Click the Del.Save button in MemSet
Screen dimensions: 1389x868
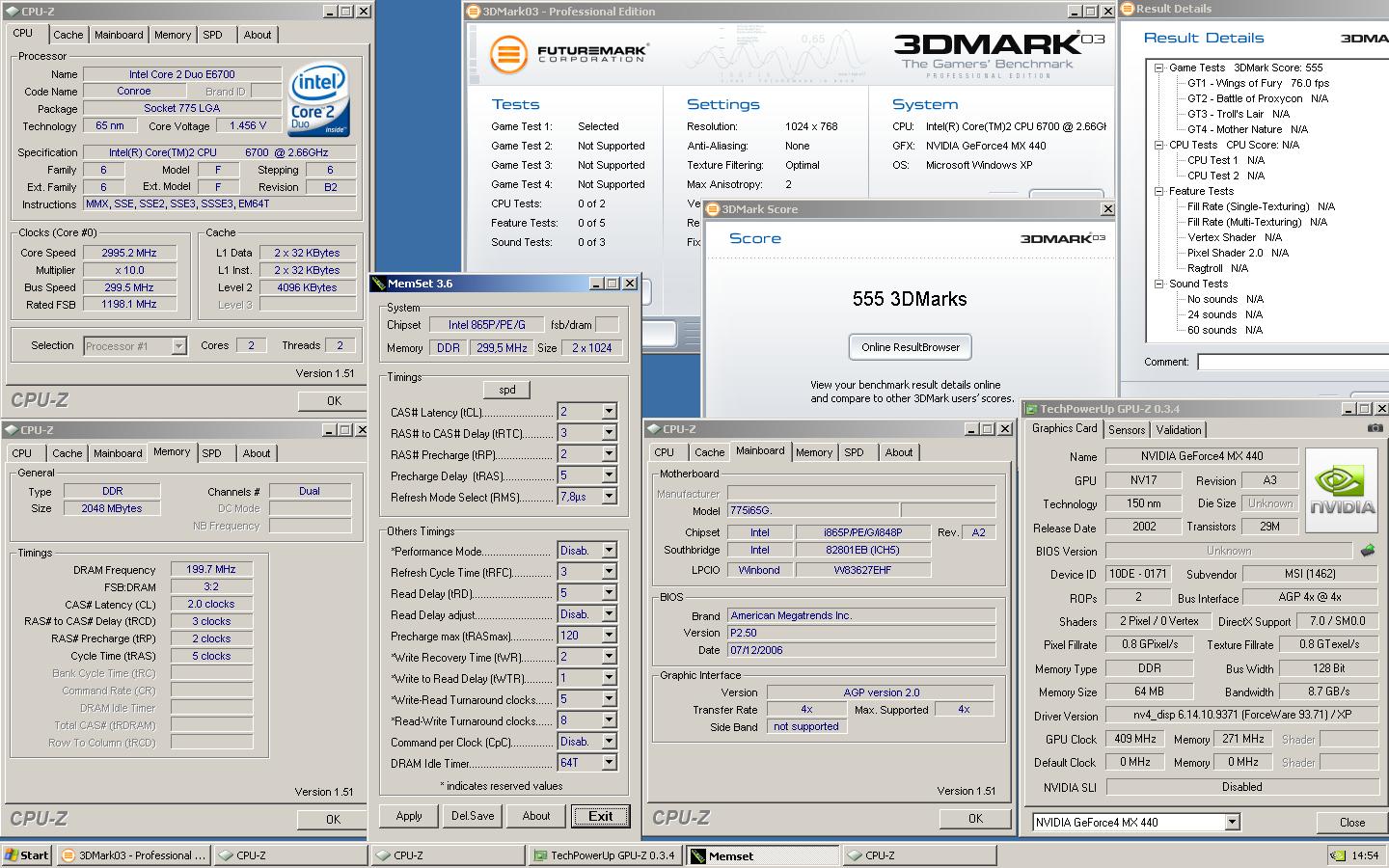pos(473,816)
